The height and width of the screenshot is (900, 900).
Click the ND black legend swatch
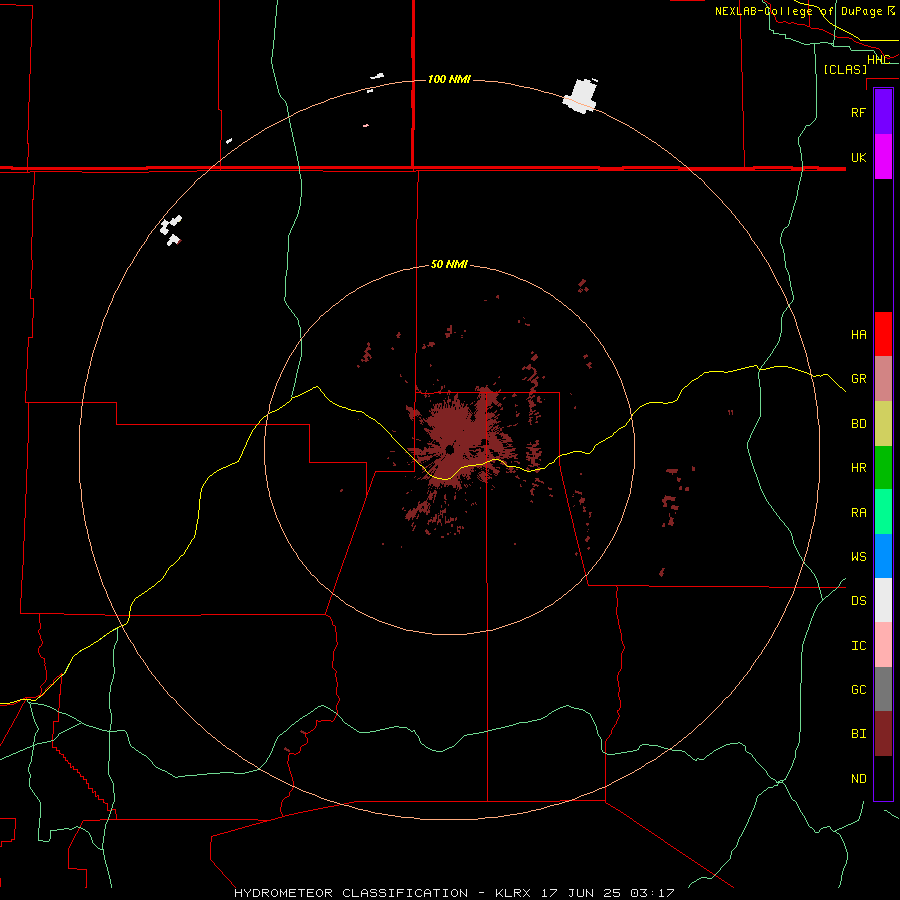(883, 778)
